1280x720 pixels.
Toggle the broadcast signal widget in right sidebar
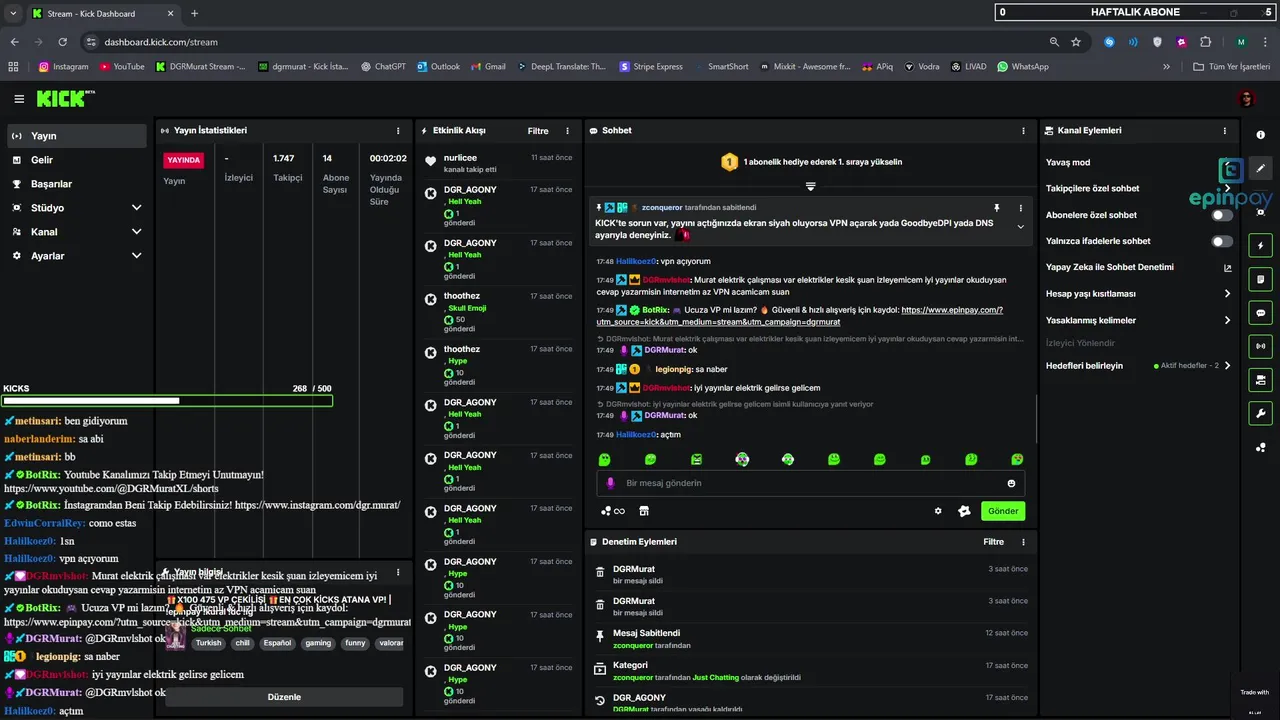(x=1260, y=346)
